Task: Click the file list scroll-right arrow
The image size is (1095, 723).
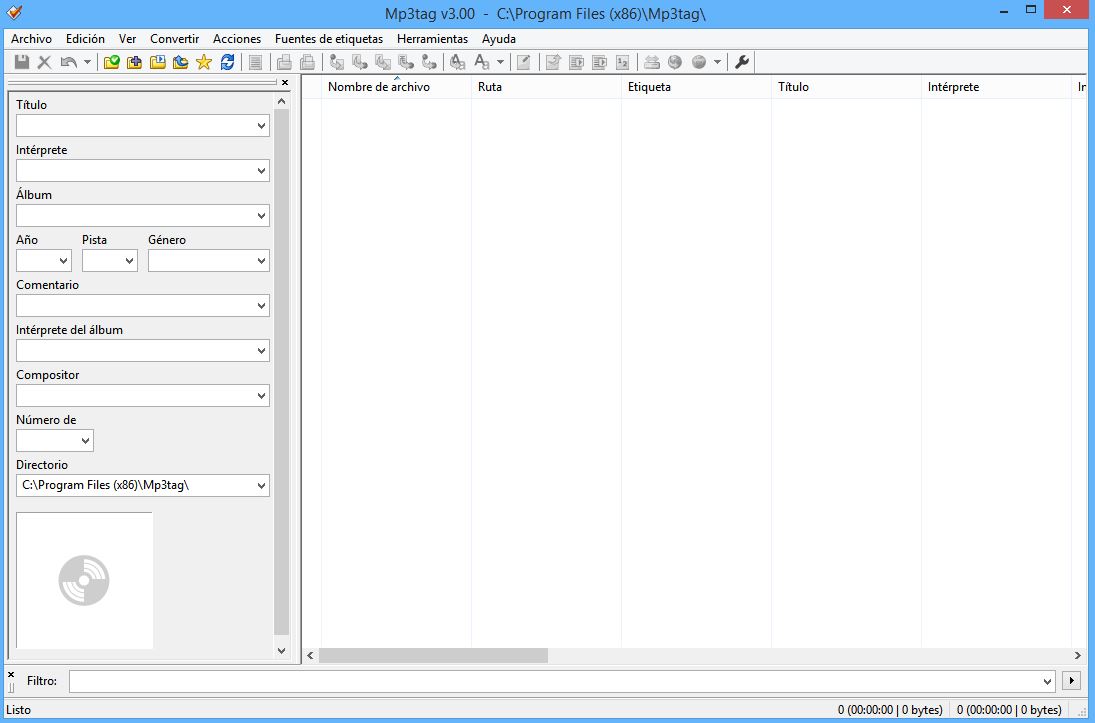Action: (x=1078, y=656)
